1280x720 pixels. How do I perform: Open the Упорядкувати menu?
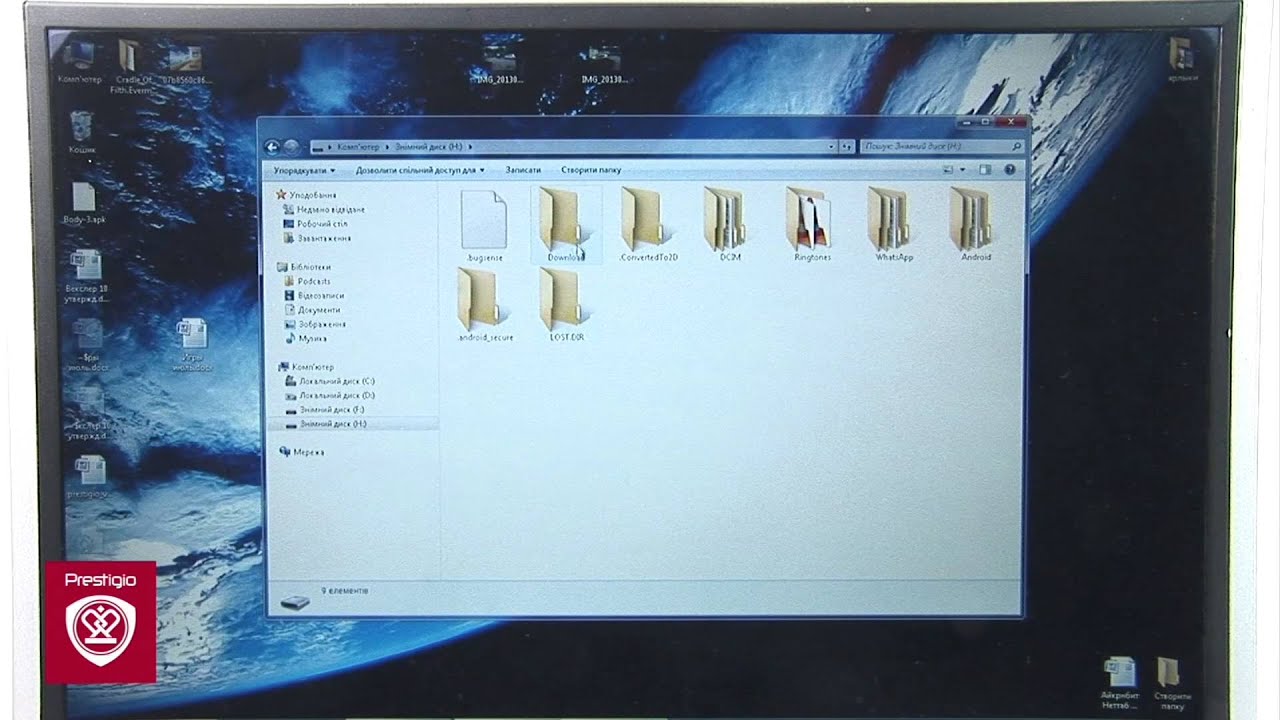[x=305, y=170]
